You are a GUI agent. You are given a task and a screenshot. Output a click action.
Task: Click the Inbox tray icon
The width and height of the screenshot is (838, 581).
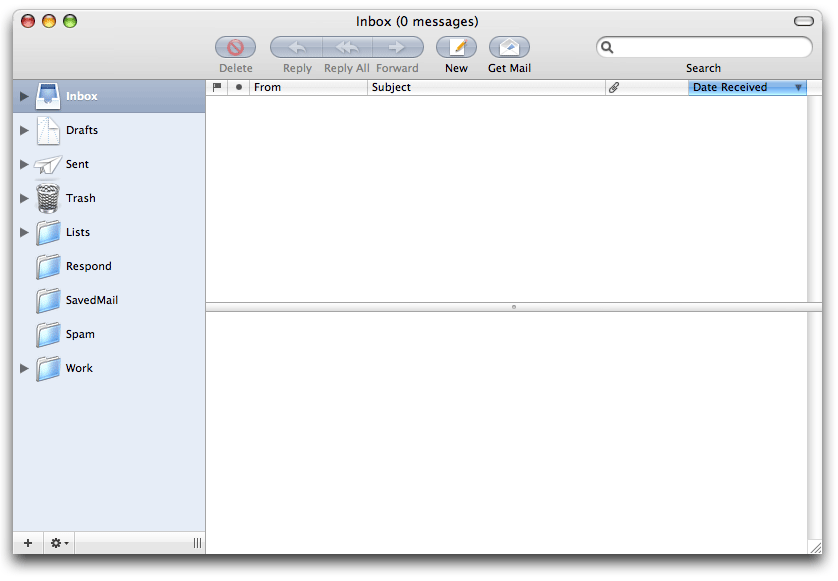(48, 96)
